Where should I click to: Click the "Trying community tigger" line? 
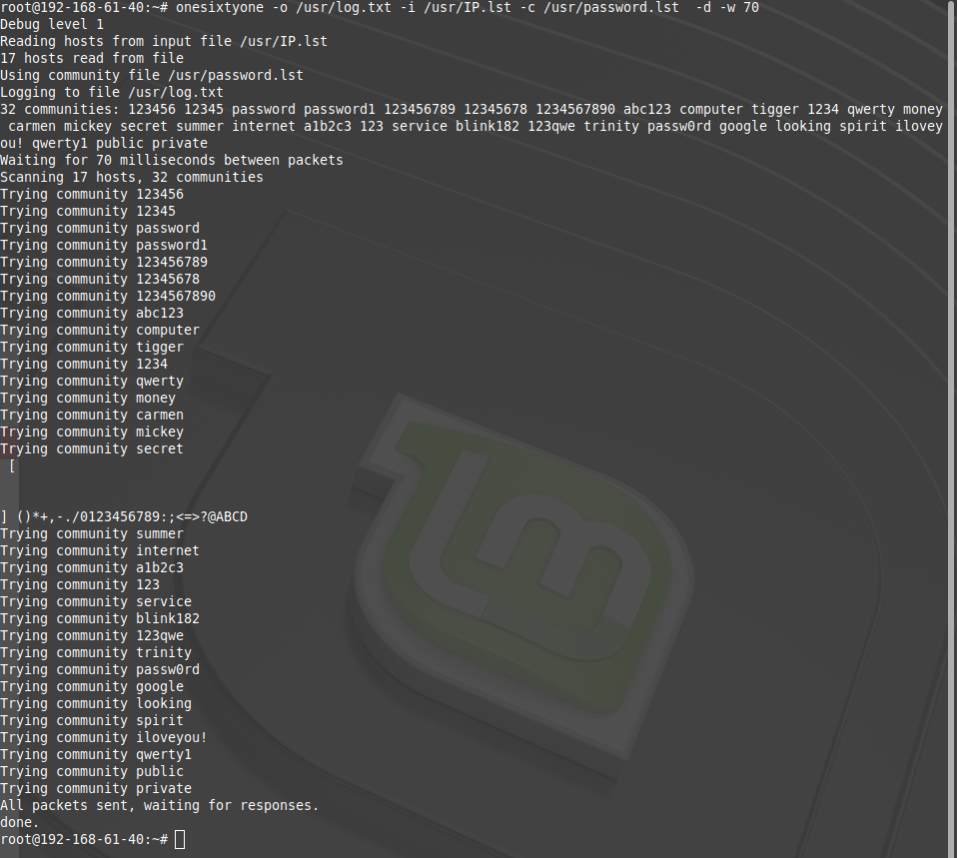tap(92, 347)
